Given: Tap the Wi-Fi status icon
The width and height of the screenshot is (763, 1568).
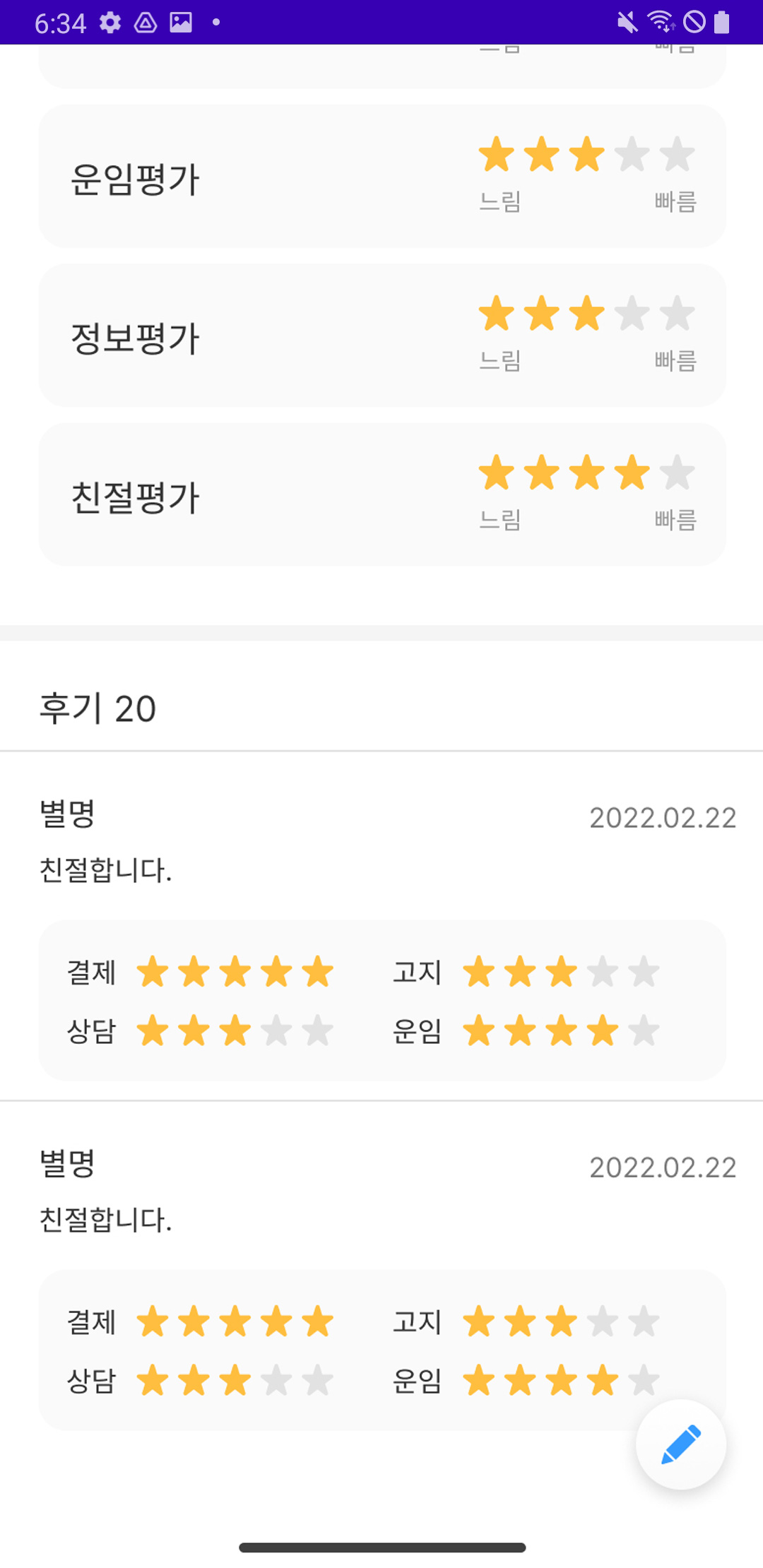Looking at the screenshot, I should (x=661, y=23).
